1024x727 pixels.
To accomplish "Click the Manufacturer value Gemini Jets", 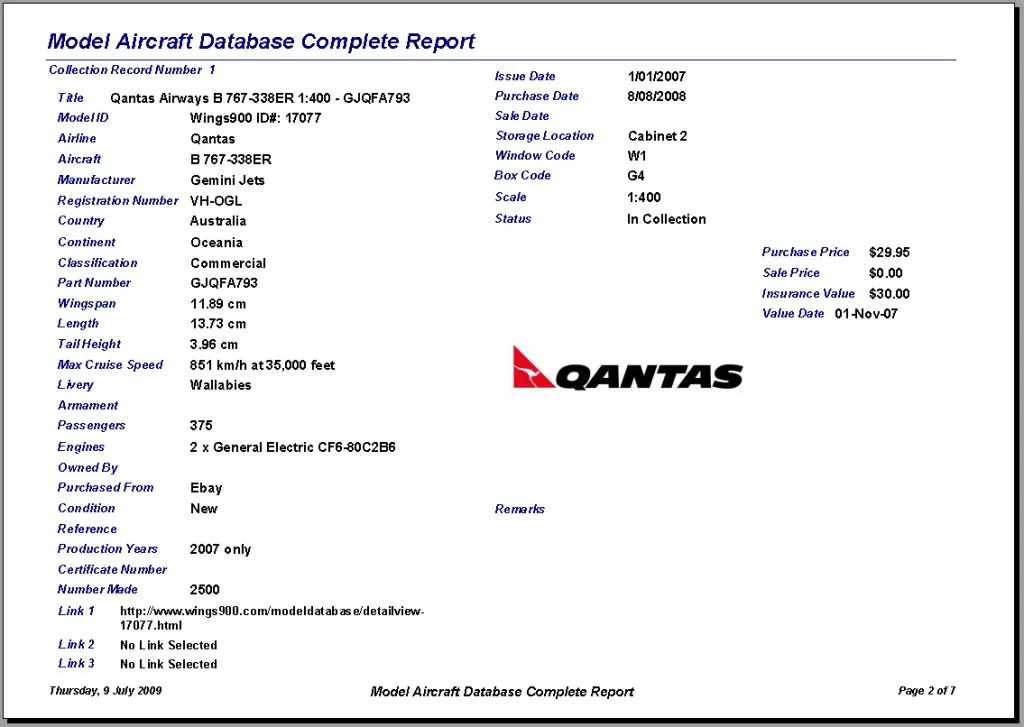I will 227,180.
